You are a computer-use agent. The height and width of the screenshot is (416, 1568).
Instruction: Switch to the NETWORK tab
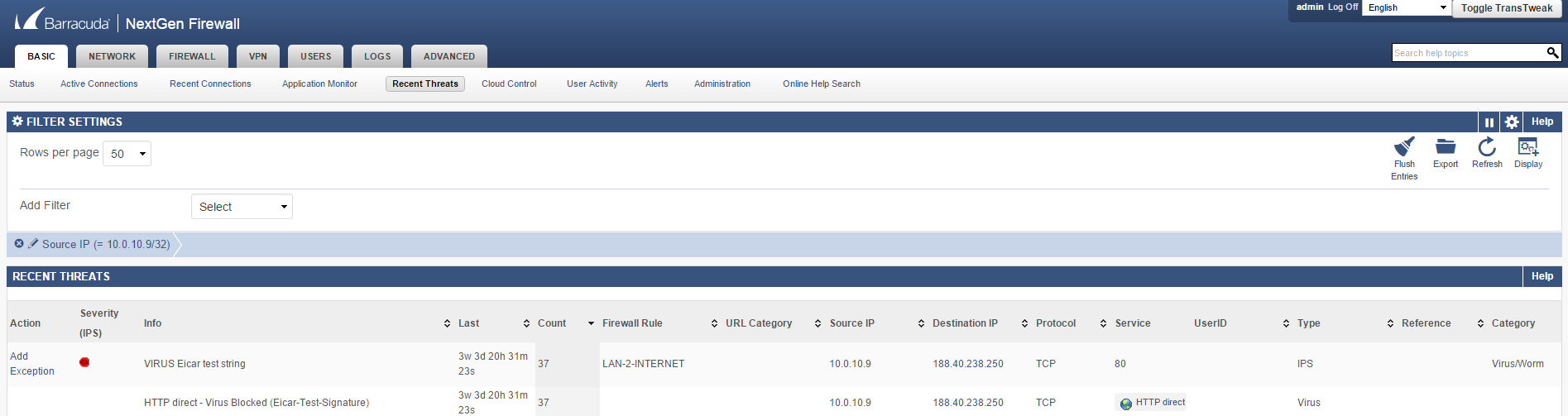coord(112,56)
